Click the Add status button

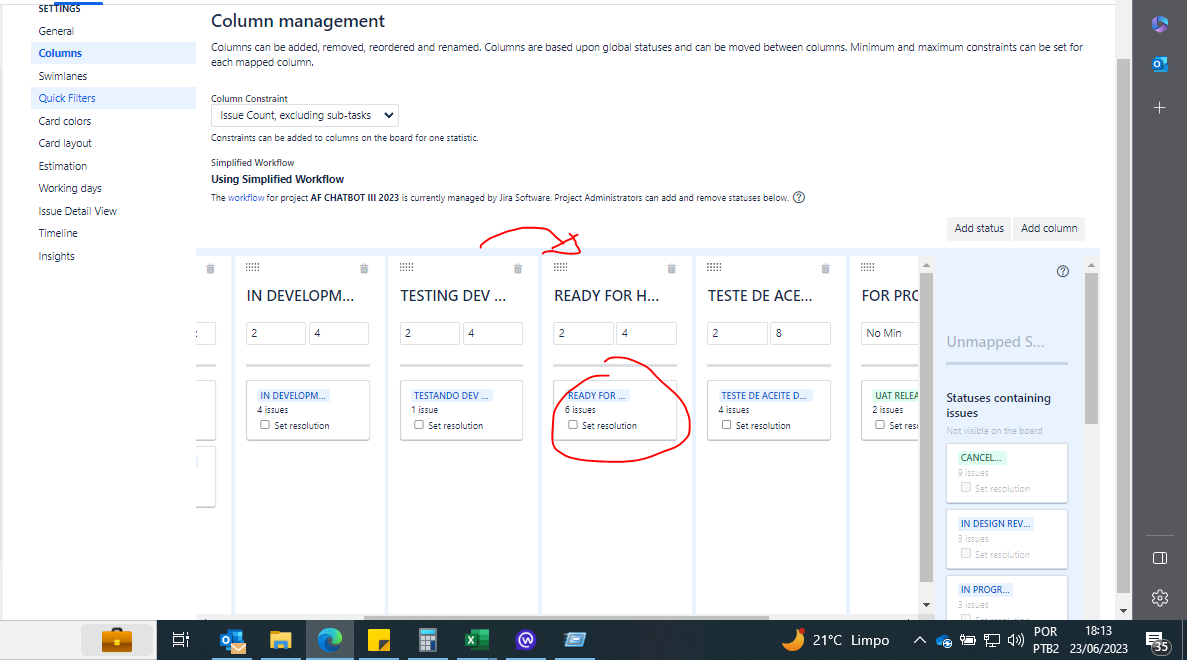pos(978,228)
